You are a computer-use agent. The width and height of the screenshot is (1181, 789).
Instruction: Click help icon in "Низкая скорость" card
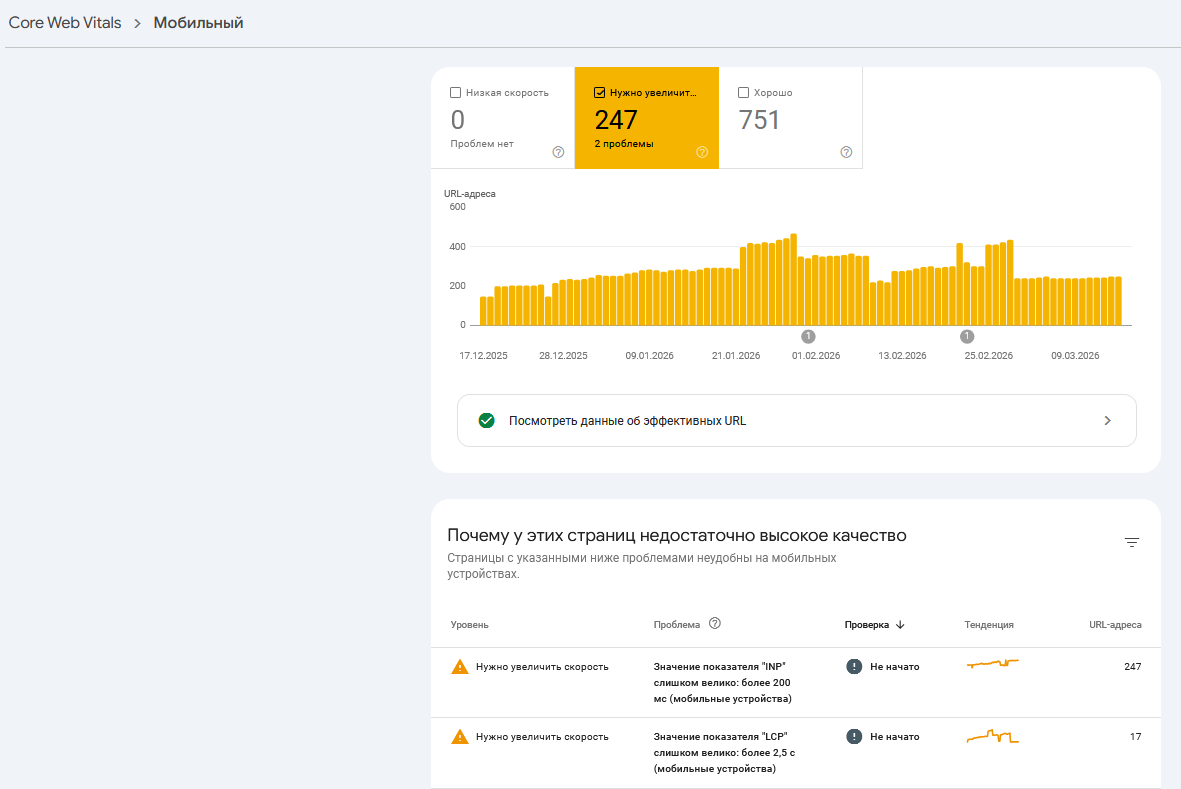pyautogui.click(x=558, y=152)
